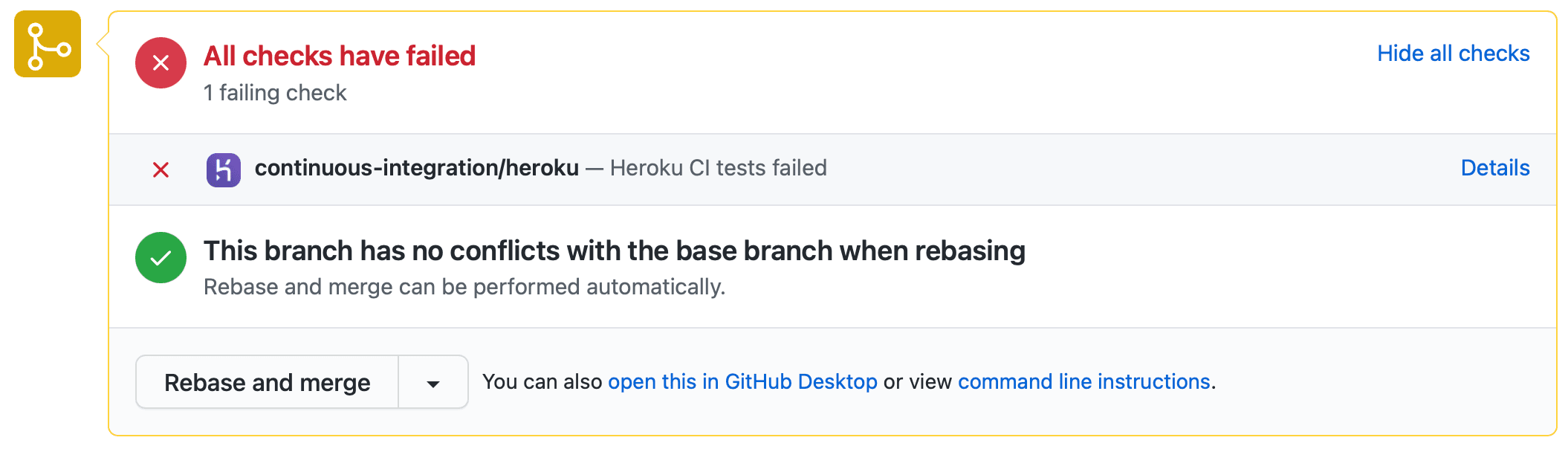Click the caret next to Rebase and merge
Screen dimensions: 1568x449
(x=433, y=381)
